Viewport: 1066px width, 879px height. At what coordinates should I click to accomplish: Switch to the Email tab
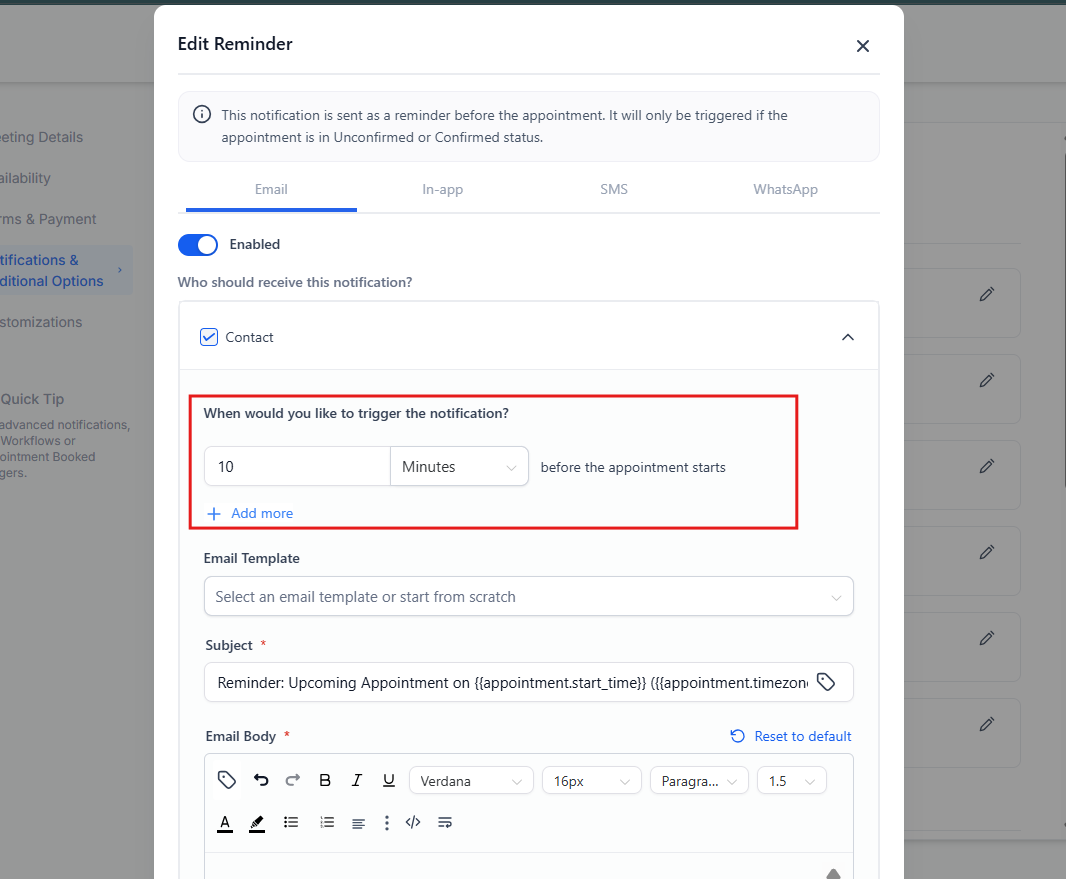(271, 190)
